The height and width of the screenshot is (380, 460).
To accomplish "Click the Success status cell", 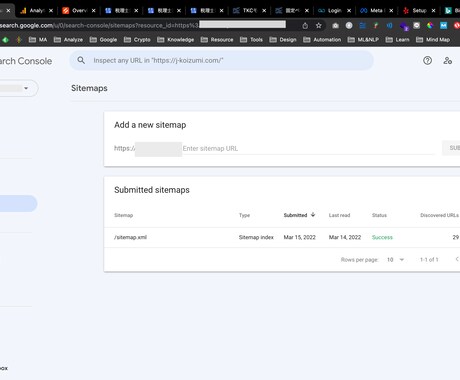I will pos(382,237).
